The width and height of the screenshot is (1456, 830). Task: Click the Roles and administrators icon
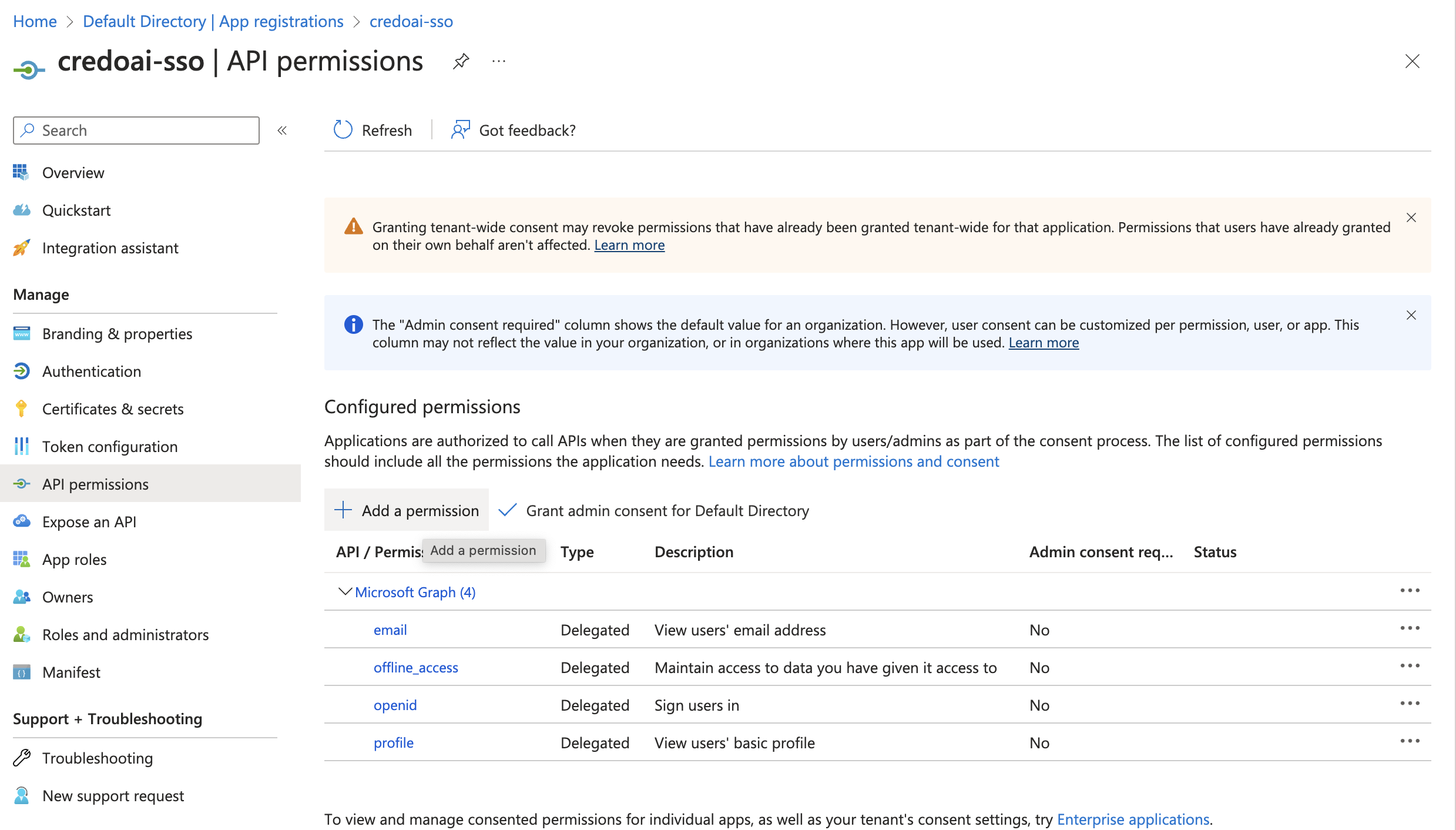[x=21, y=634]
